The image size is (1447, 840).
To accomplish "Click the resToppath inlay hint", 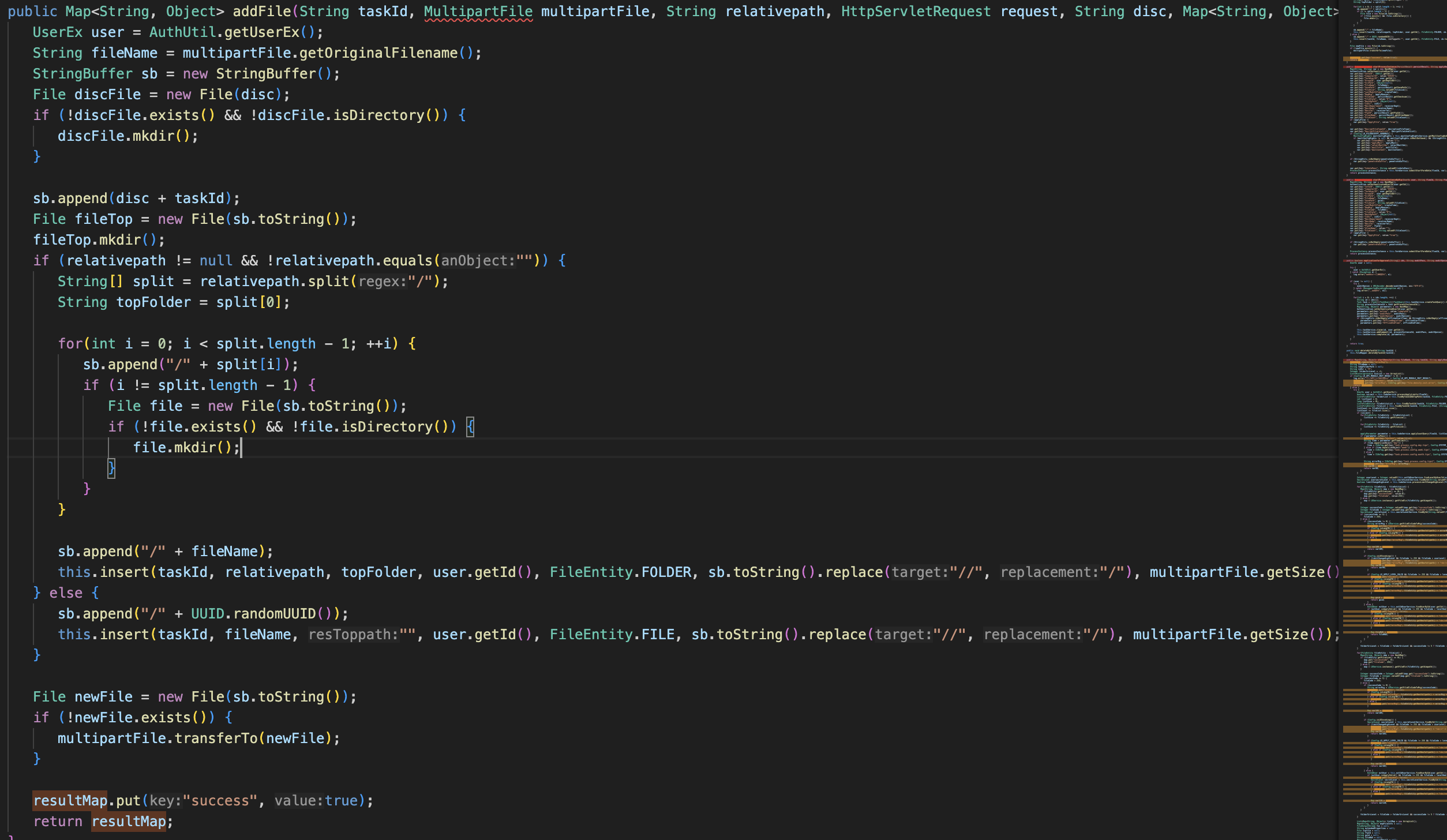I will point(353,635).
